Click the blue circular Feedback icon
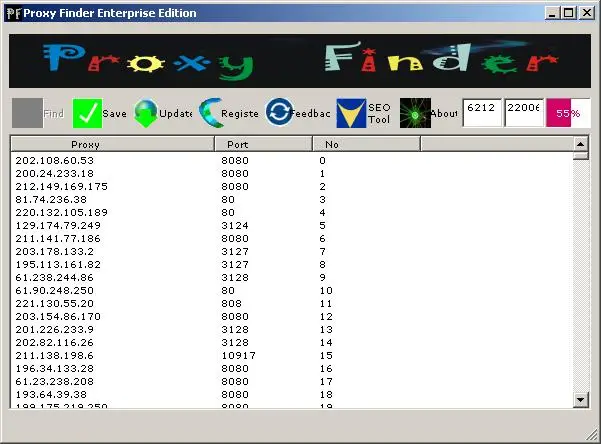 pyautogui.click(x=279, y=112)
